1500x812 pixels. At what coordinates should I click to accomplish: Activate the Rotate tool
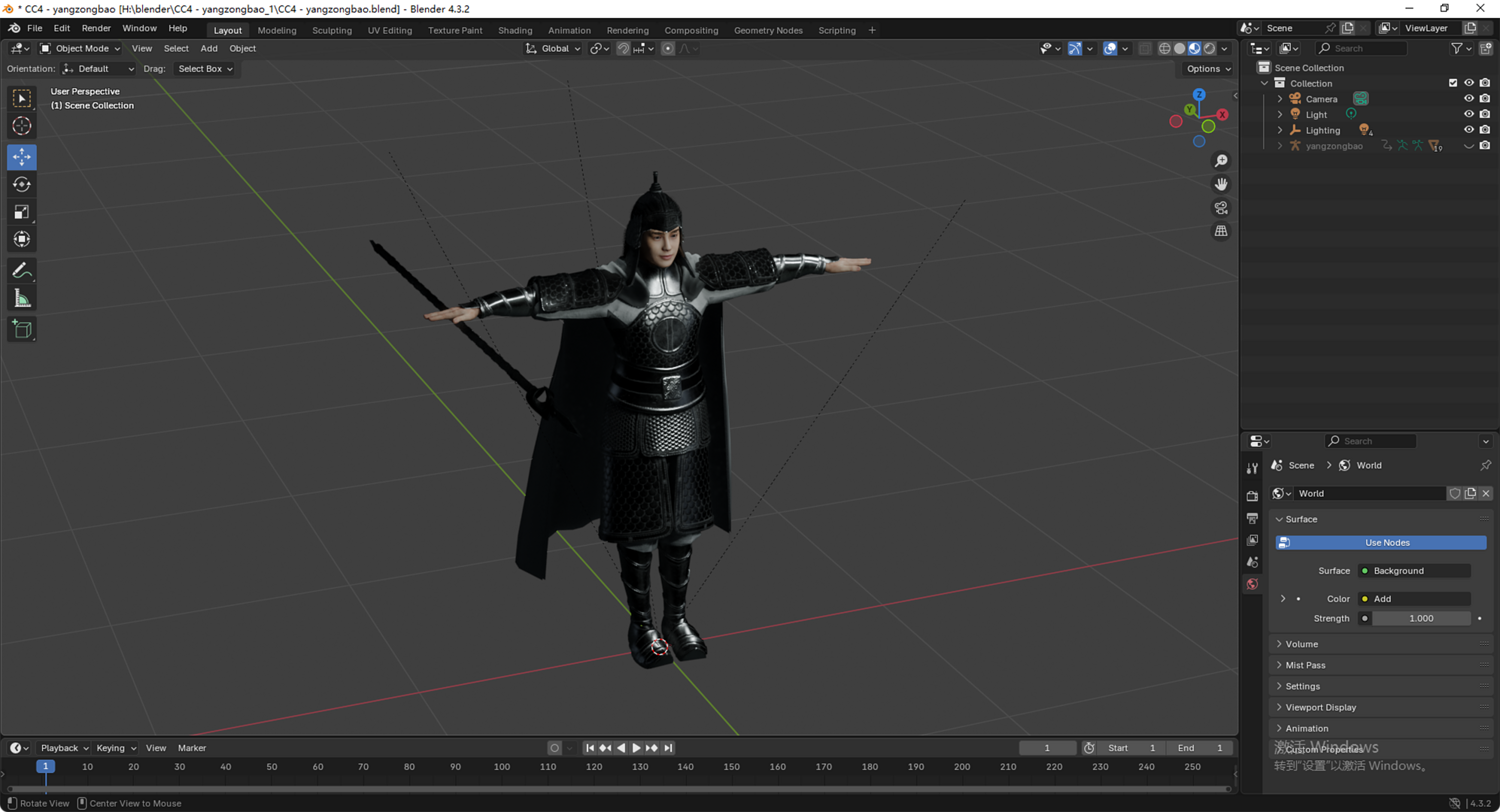point(22,185)
